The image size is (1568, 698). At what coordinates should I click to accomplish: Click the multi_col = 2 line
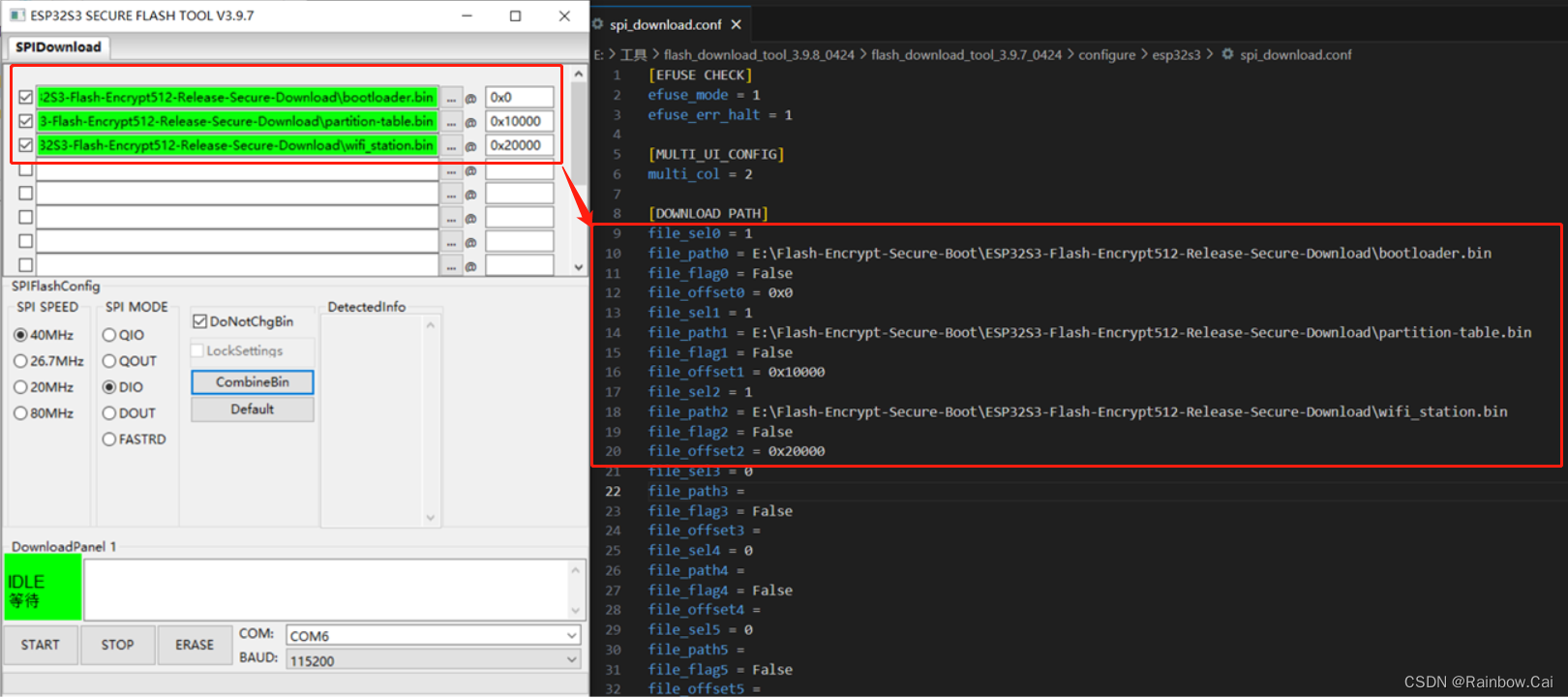(700, 174)
